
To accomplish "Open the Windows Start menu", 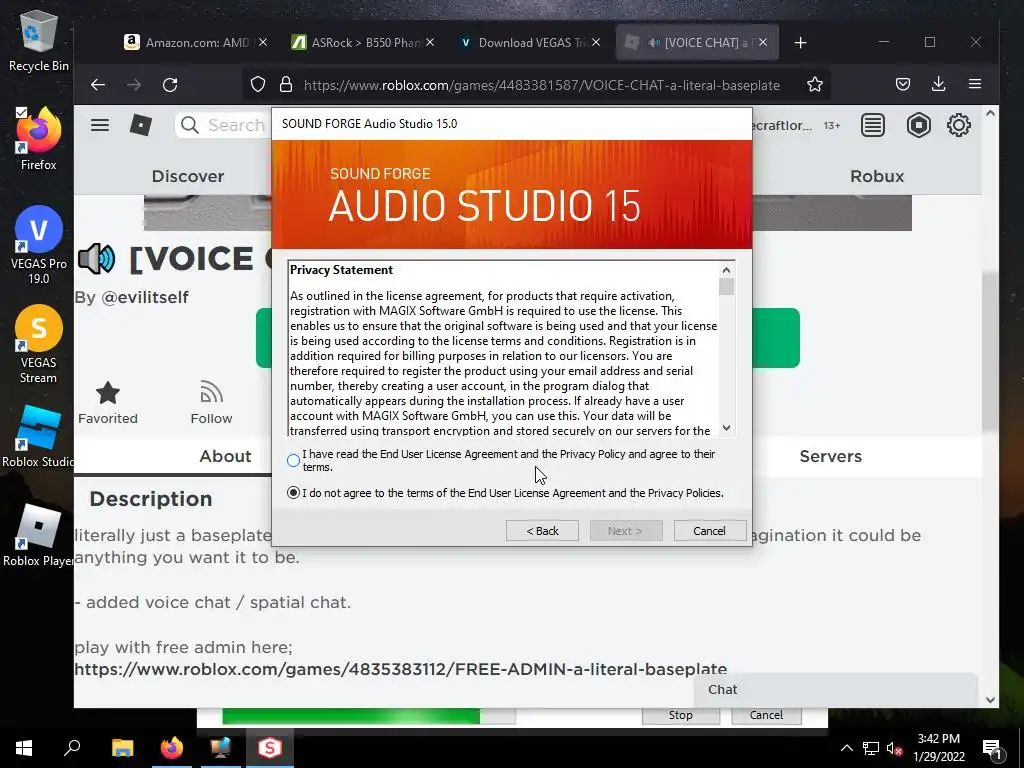I will [24, 748].
